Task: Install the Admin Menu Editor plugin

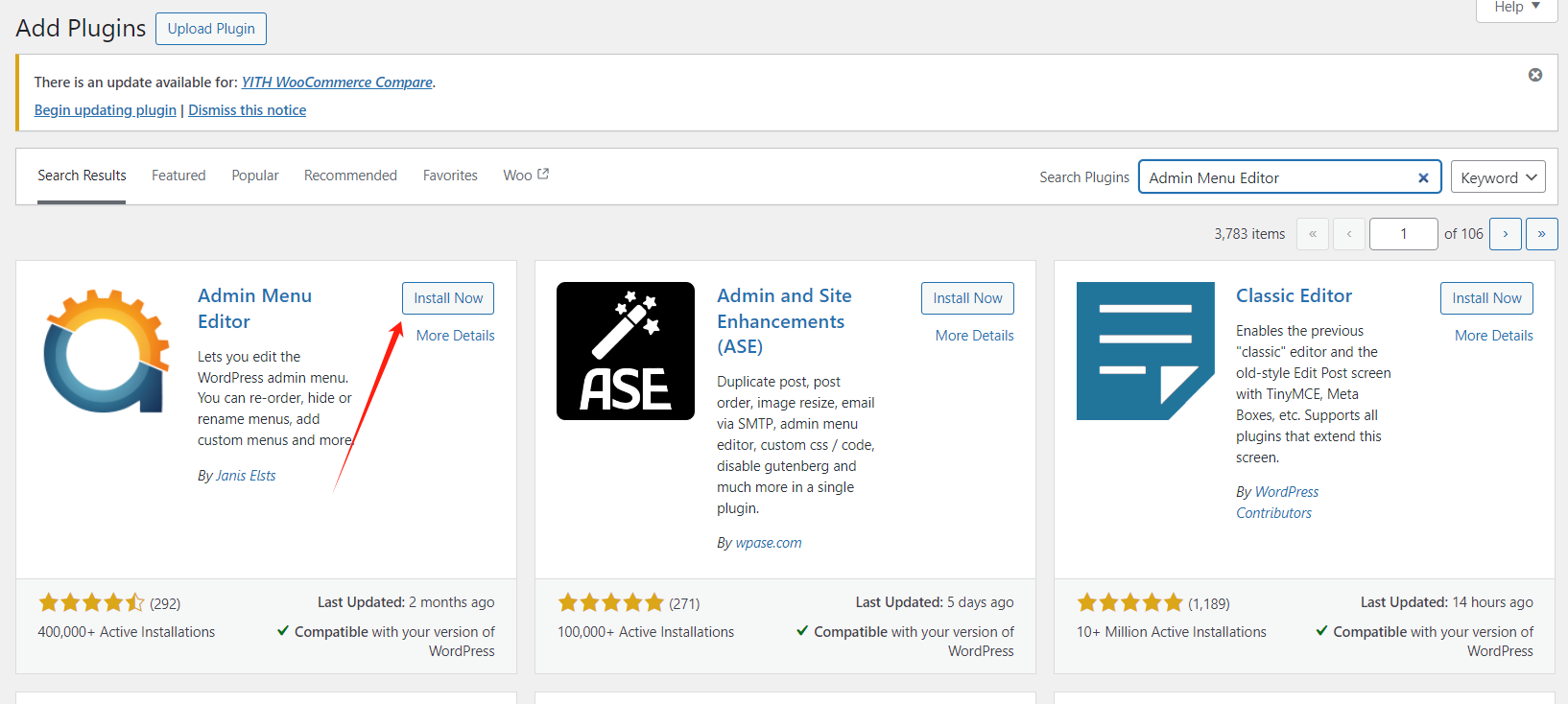Action: coord(448,298)
